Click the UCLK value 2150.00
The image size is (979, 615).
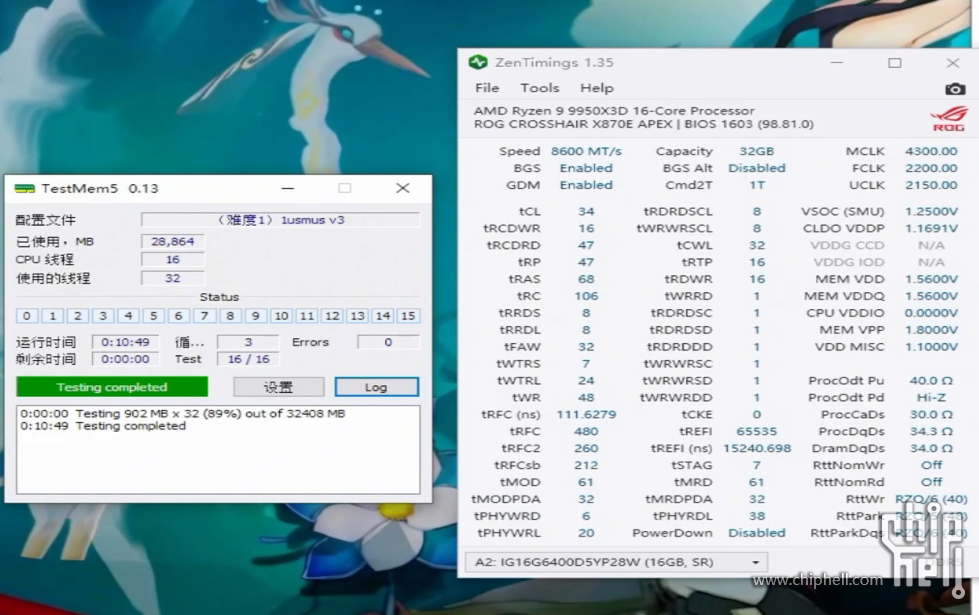tap(931, 185)
